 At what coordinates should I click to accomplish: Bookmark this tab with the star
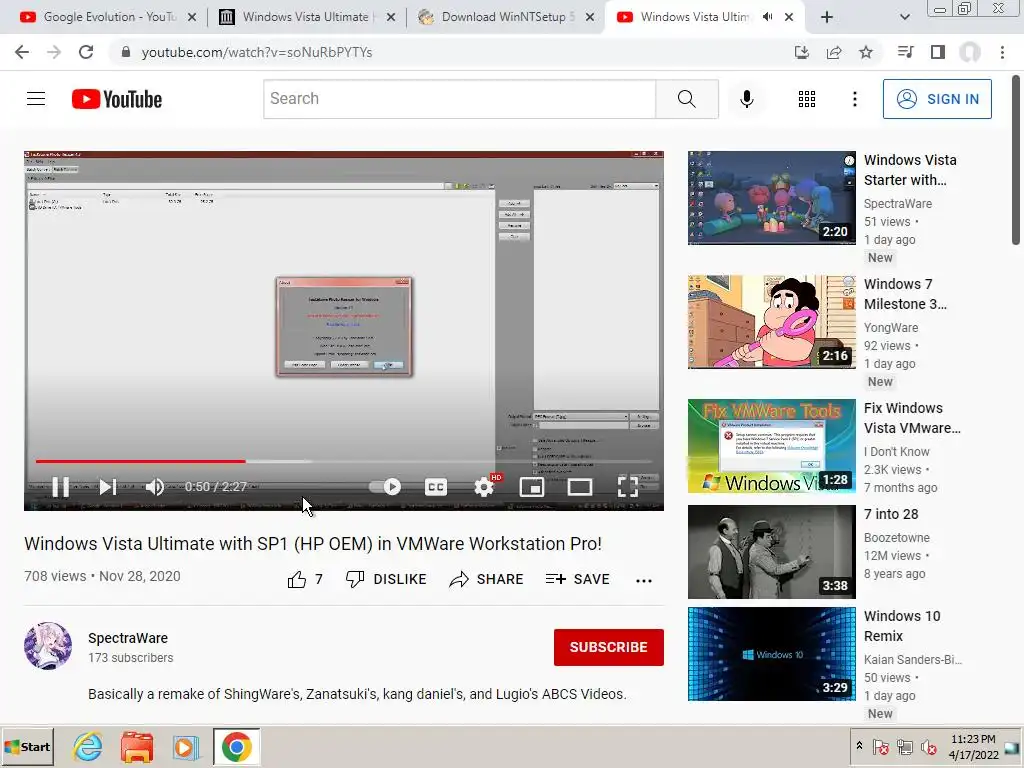point(866,52)
